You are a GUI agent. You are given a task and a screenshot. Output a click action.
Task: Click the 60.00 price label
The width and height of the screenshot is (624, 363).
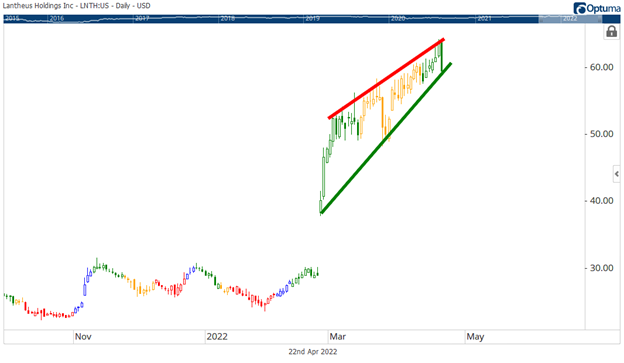[601, 67]
